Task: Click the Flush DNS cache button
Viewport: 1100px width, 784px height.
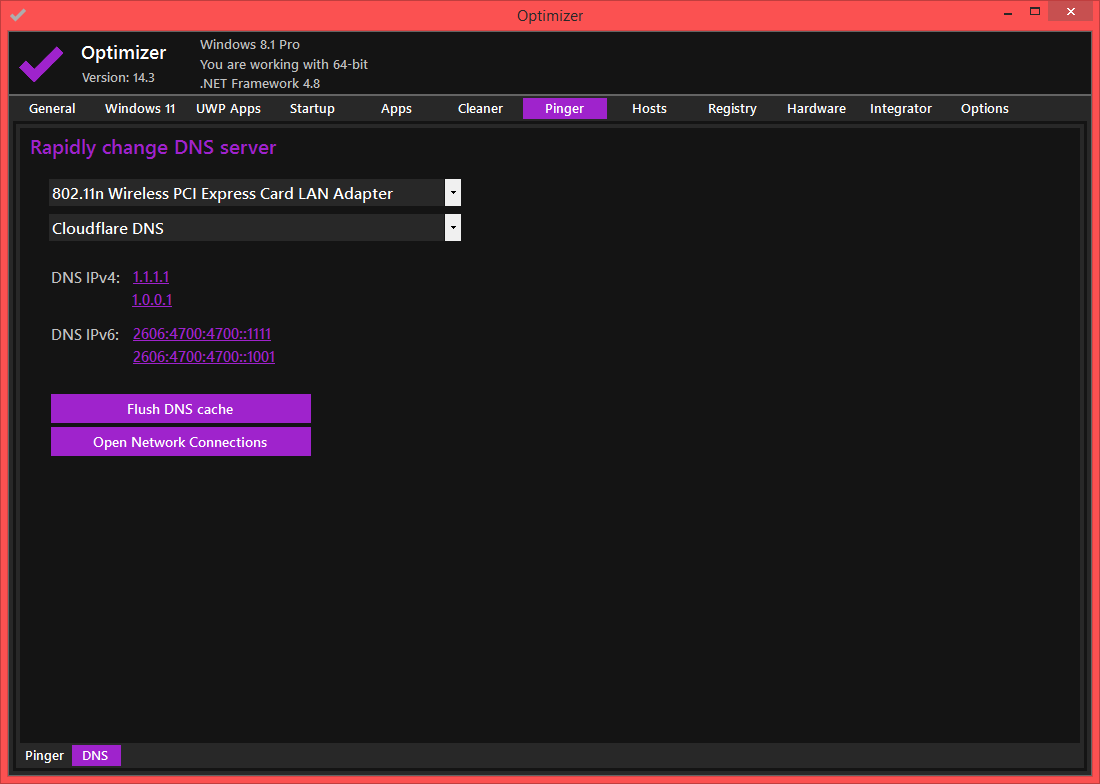Action: coord(180,409)
